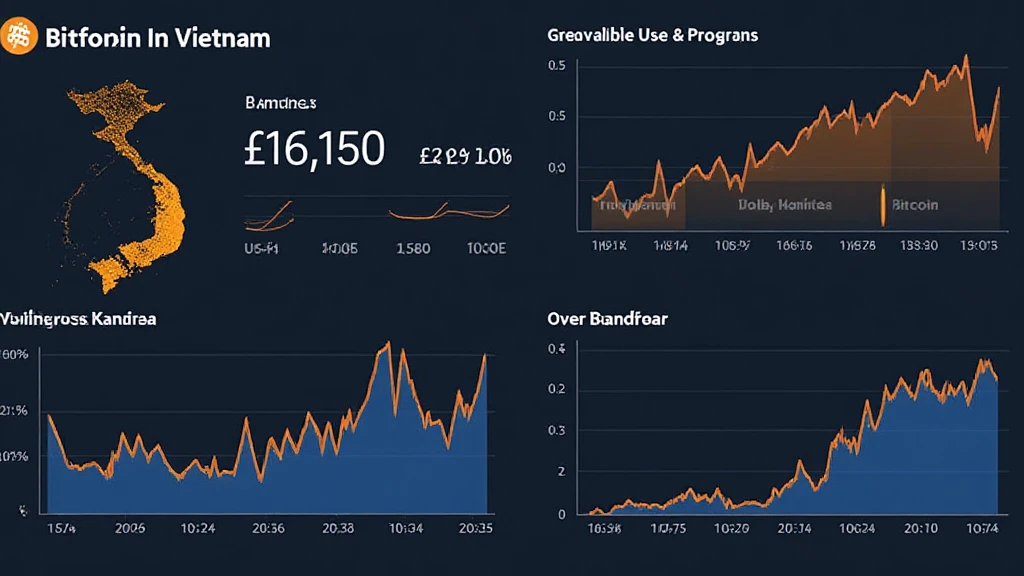Expand the Over Bandfoar chart heading

607,319
